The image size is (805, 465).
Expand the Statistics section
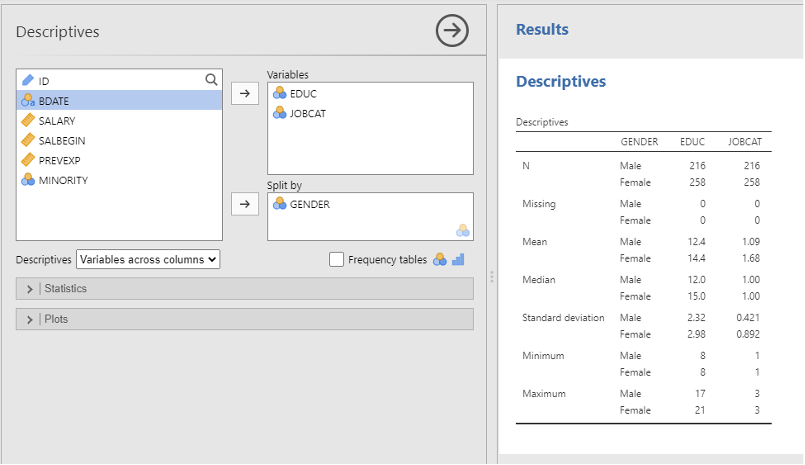coord(245,288)
